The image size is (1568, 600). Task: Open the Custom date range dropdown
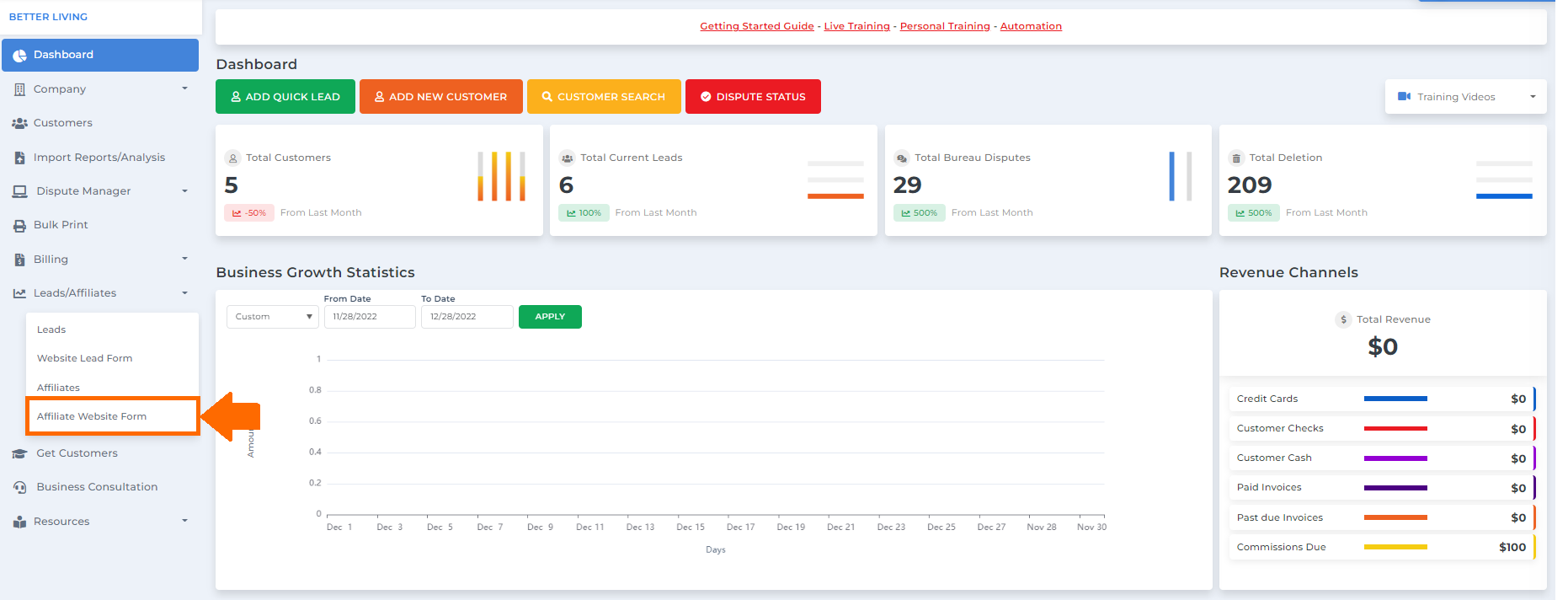coord(273,317)
